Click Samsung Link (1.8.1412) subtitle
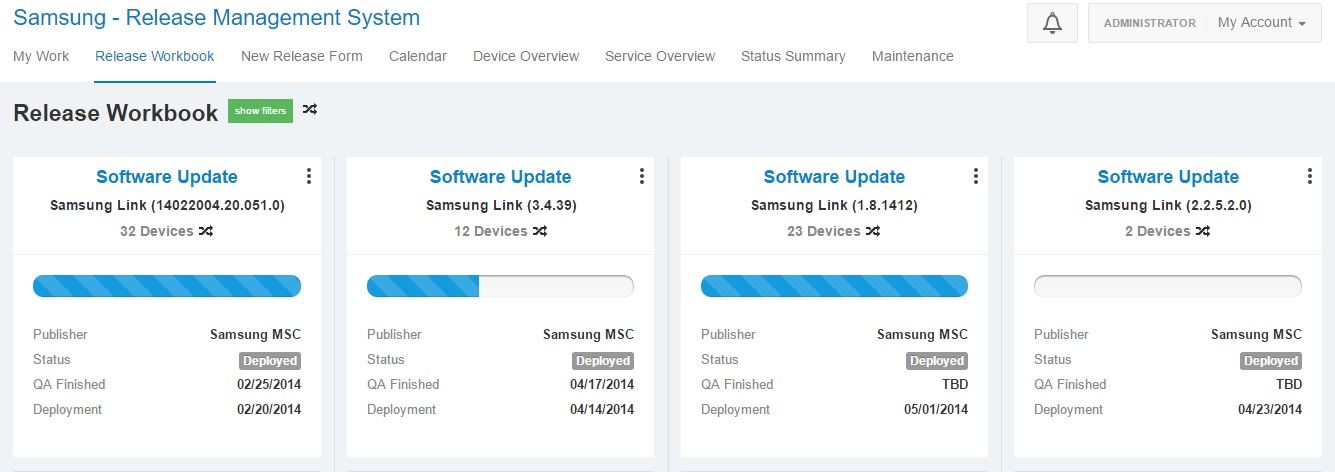The image size is (1335, 472). coord(834,205)
